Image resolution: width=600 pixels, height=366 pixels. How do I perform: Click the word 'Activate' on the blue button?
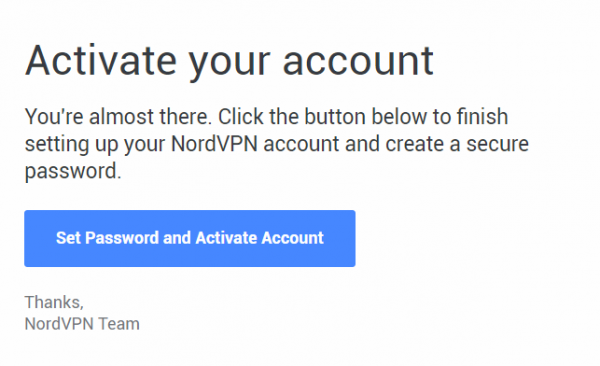point(226,238)
